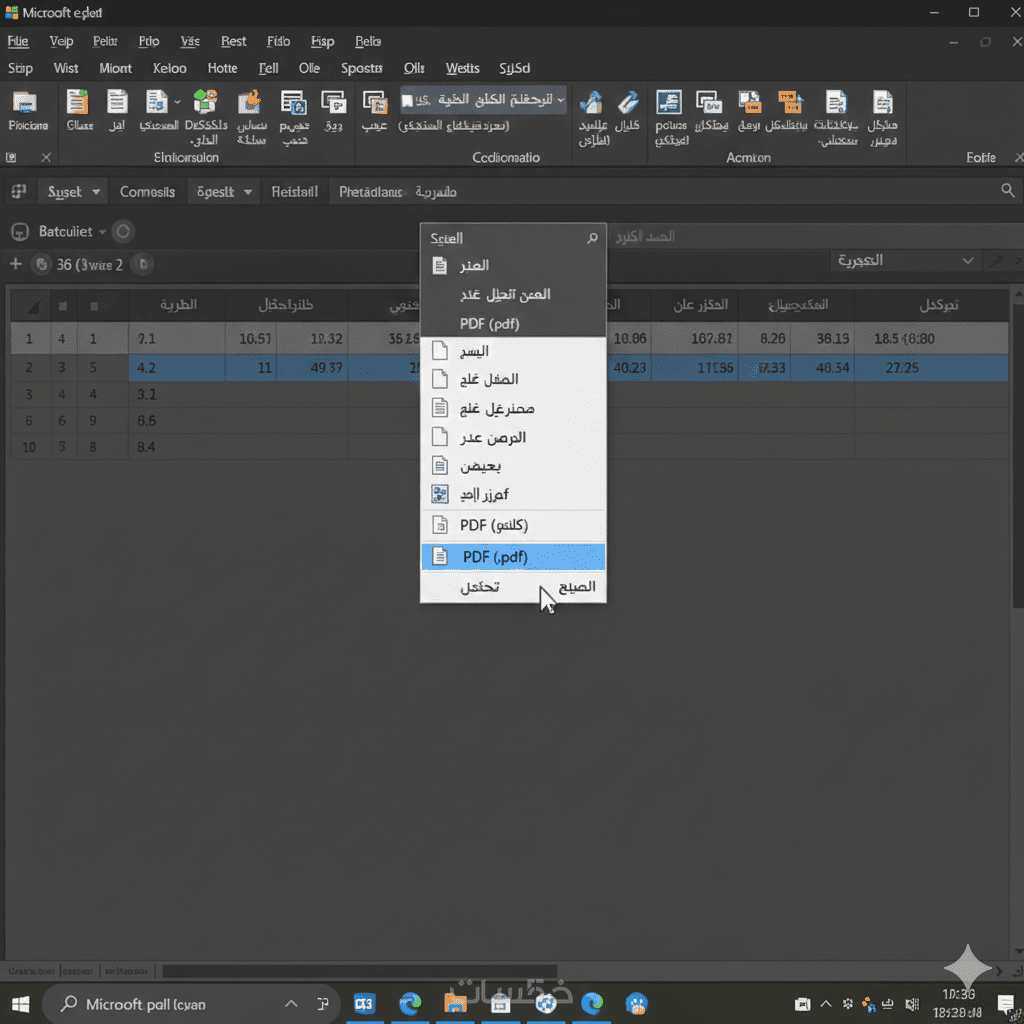This screenshot has width=1024, height=1024.
Task: Open the 6gesIt dropdown
Action: 224,192
